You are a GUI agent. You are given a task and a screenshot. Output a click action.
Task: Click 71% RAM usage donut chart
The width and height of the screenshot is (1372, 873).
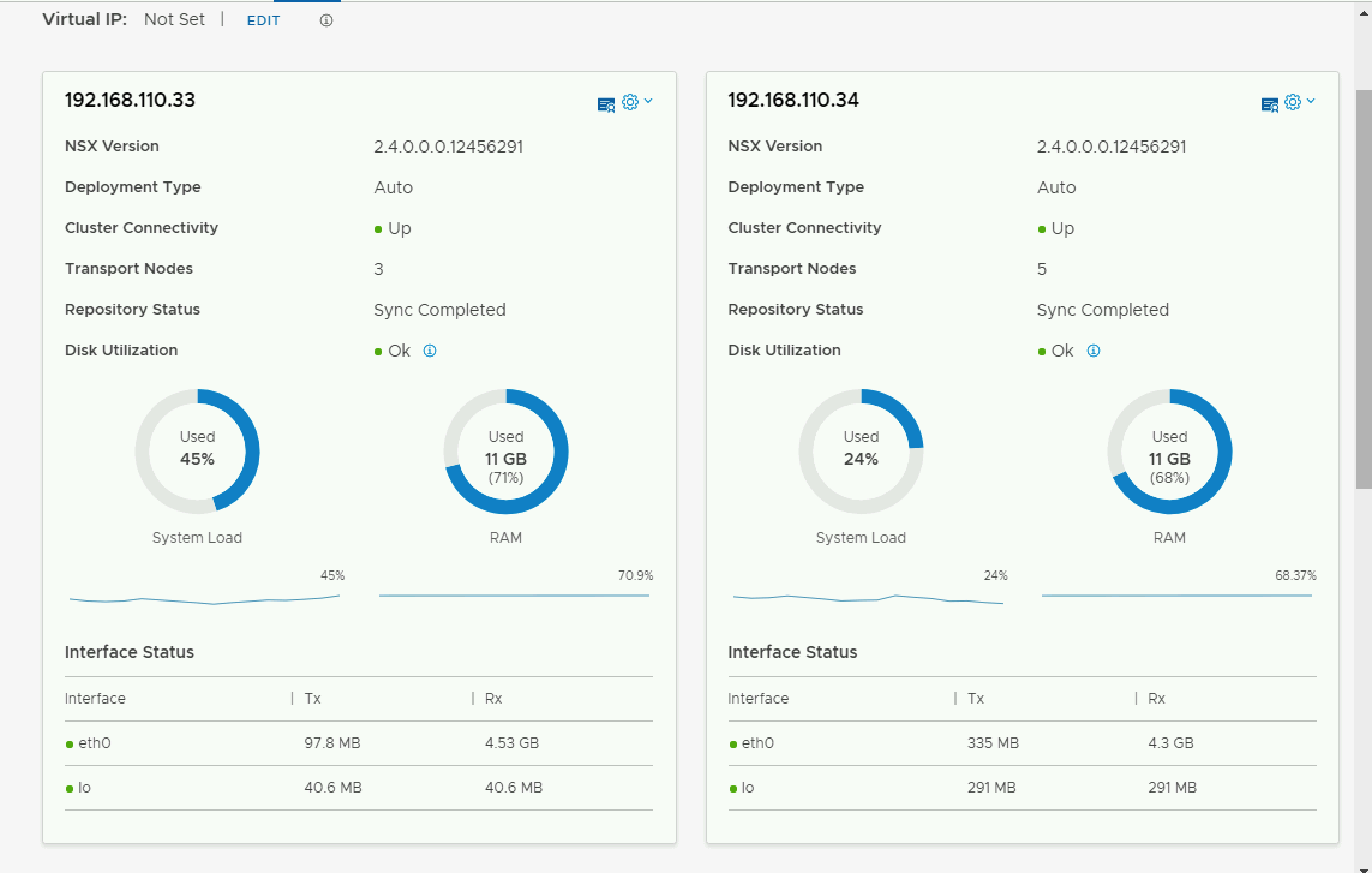tap(506, 451)
